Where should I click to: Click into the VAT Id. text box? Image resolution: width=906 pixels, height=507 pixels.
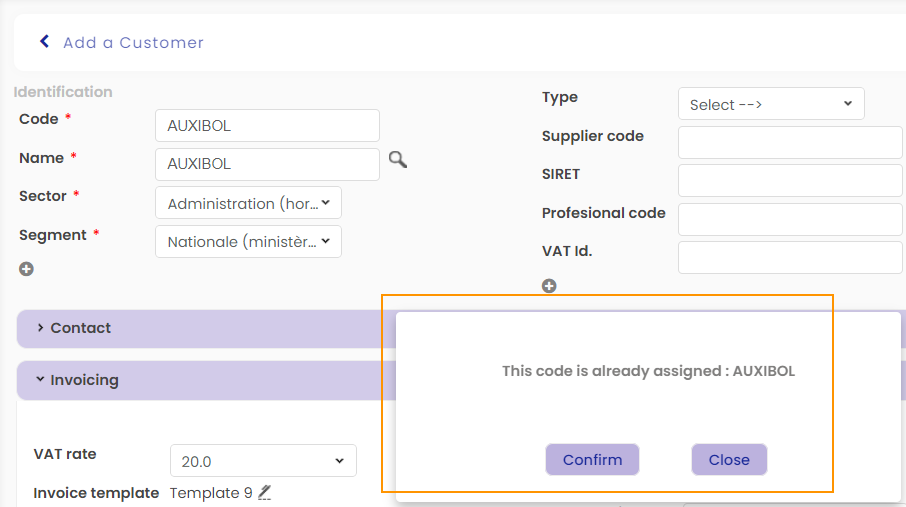pos(789,257)
